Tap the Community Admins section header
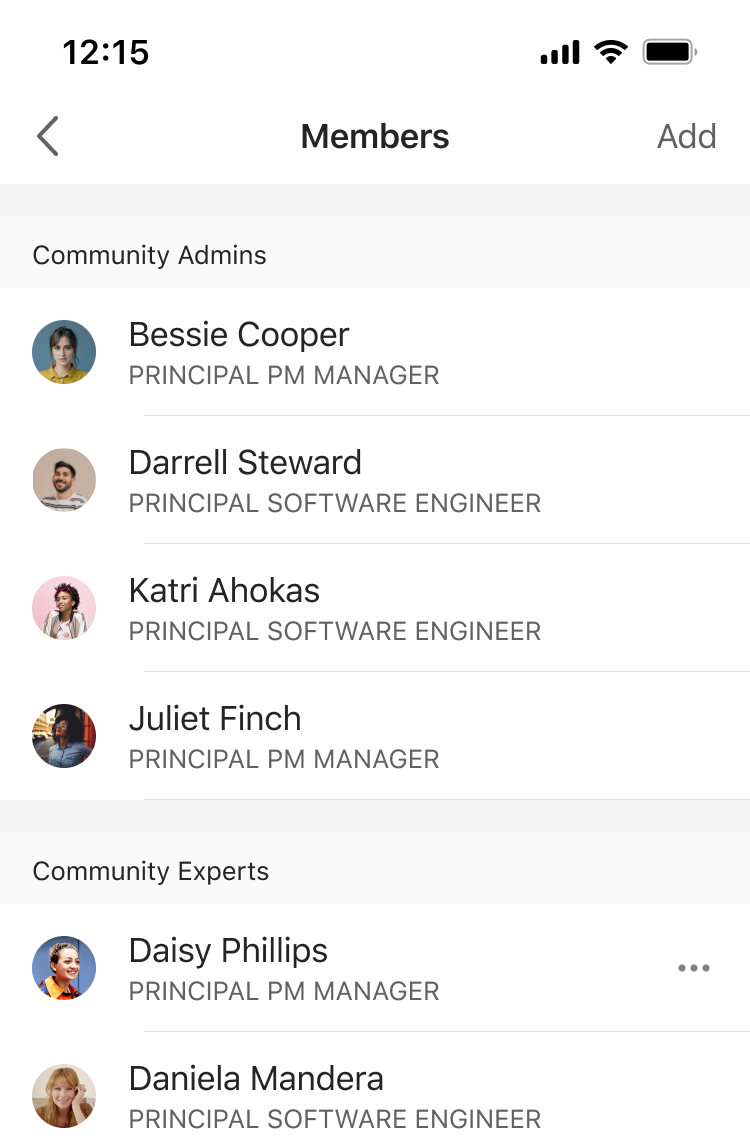Screen dimensions: 750x1143 click(x=150, y=255)
